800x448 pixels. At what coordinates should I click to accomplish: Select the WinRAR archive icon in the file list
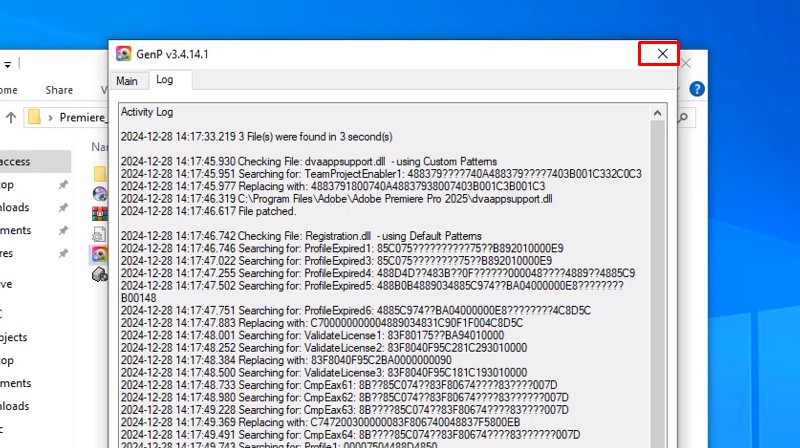[x=99, y=213]
